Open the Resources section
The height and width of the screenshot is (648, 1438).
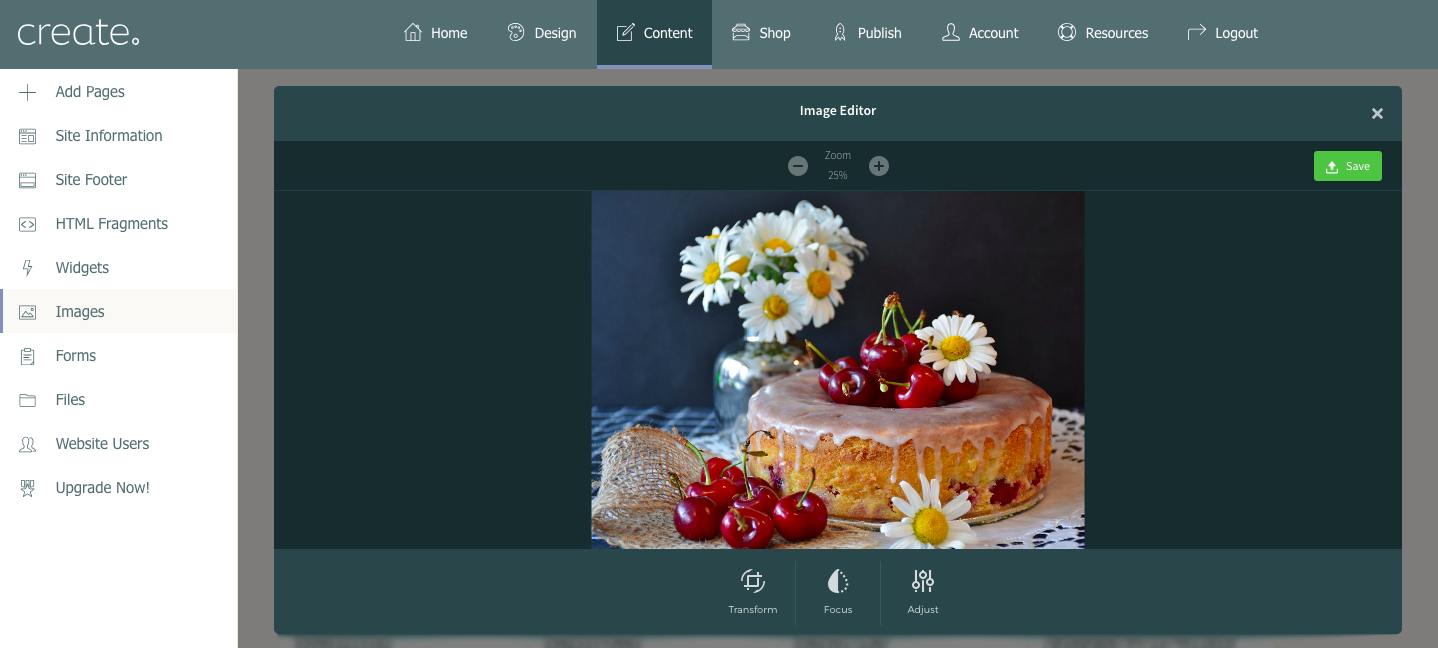[1103, 33]
